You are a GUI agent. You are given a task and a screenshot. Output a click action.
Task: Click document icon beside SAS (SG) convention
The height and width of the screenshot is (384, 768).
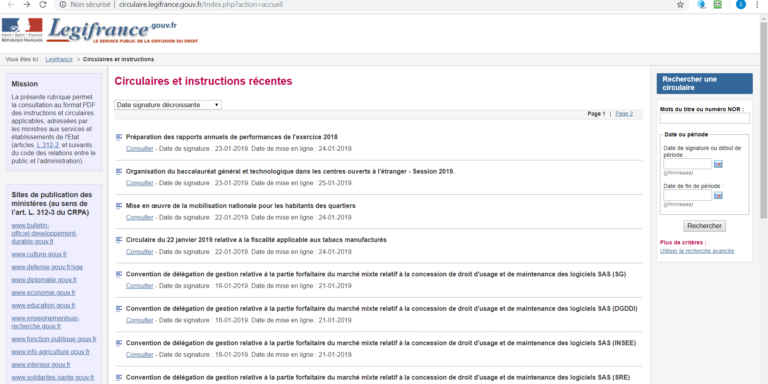(119, 274)
